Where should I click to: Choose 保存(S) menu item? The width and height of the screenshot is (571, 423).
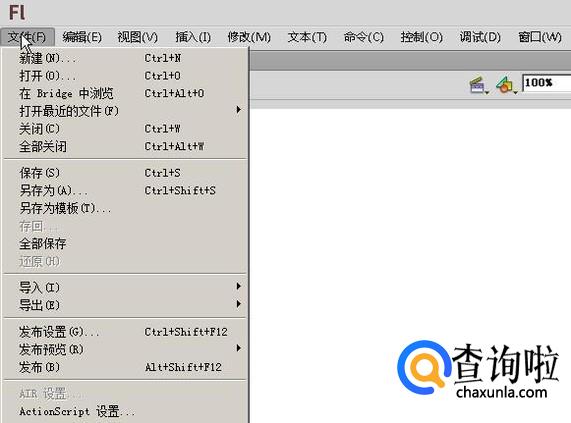pyautogui.click(x=125, y=173)
